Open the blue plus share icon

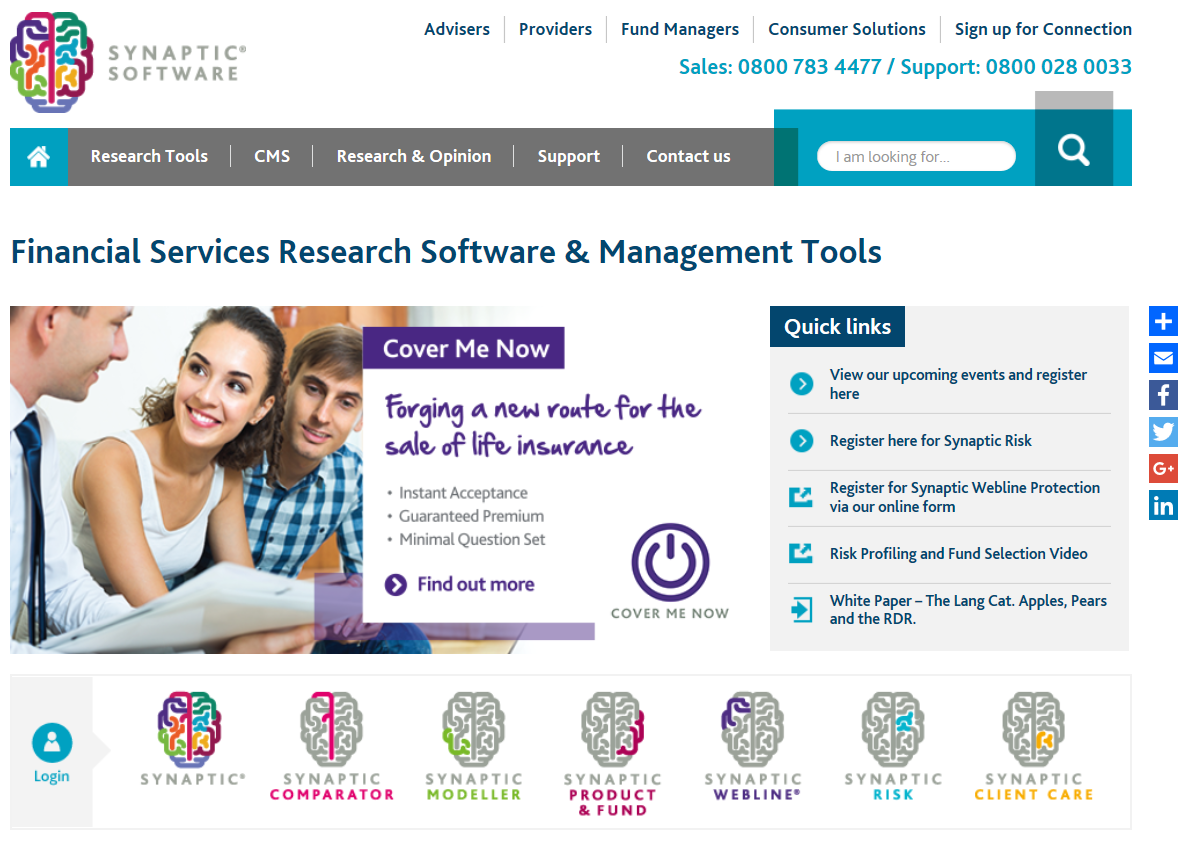point(1164,321)
